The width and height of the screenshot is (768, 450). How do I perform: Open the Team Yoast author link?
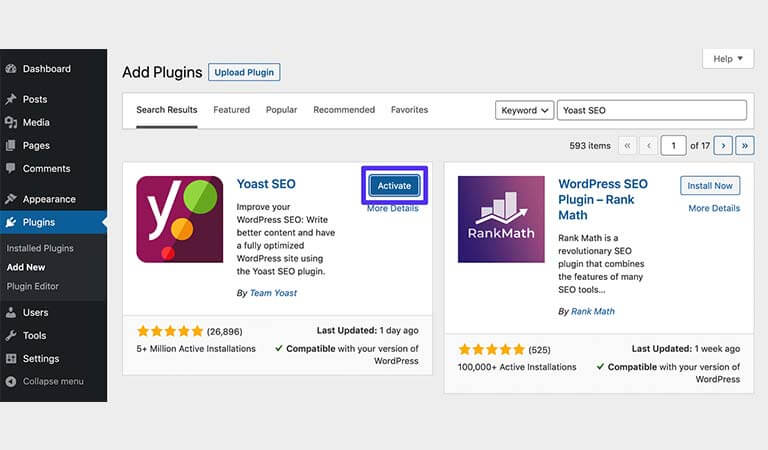tap(273, 293)
